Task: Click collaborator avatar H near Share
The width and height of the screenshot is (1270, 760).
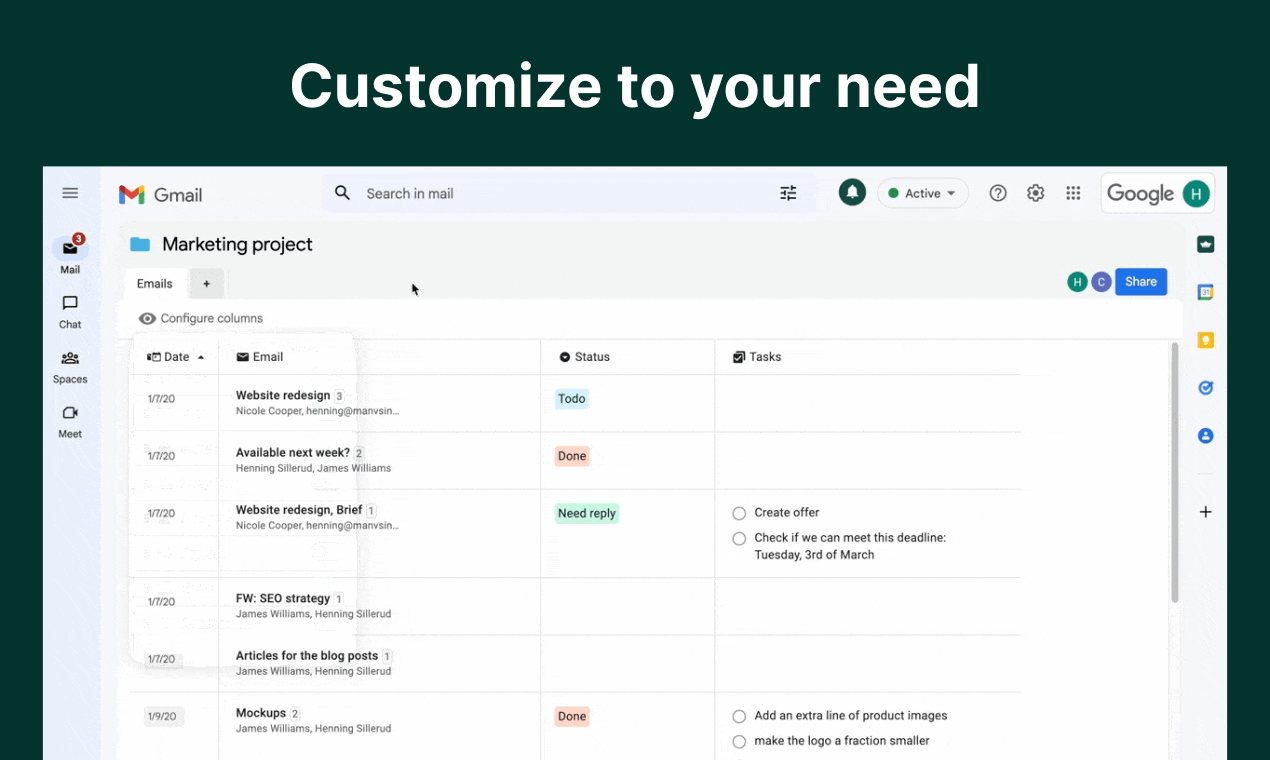Action: coord(1077,282)
